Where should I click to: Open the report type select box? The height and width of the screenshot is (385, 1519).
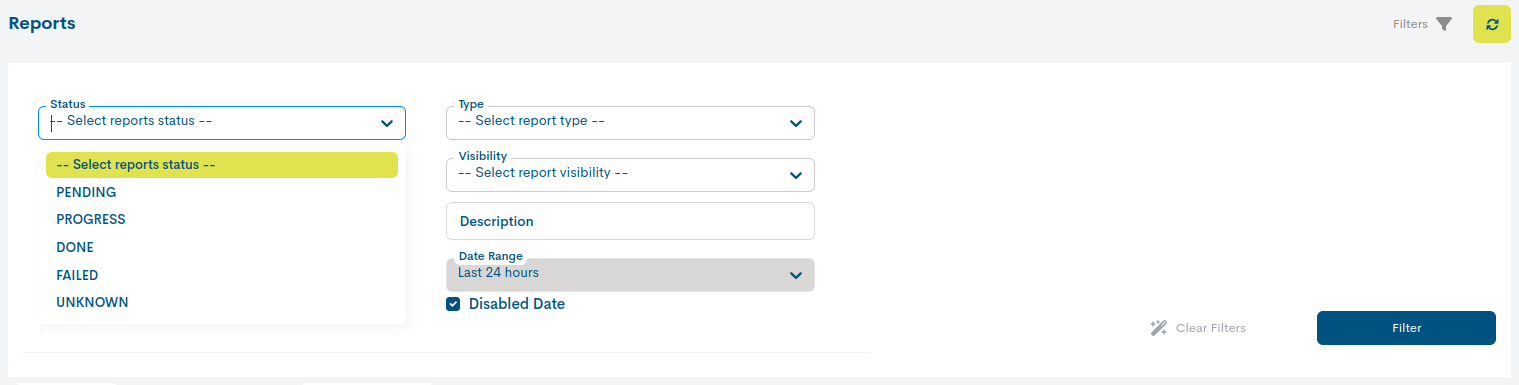tap(630, 123)
